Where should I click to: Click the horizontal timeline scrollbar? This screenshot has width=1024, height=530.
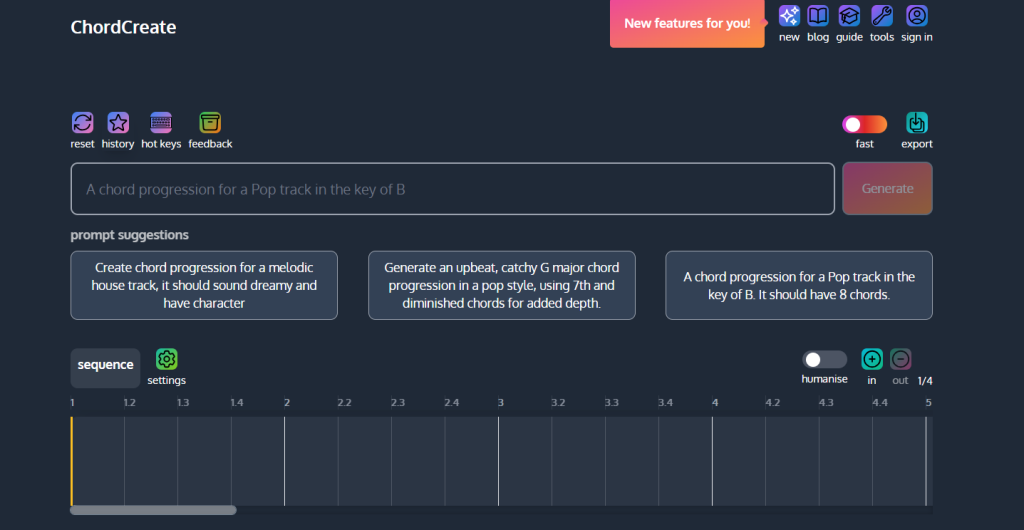click(x=153, y=510)
